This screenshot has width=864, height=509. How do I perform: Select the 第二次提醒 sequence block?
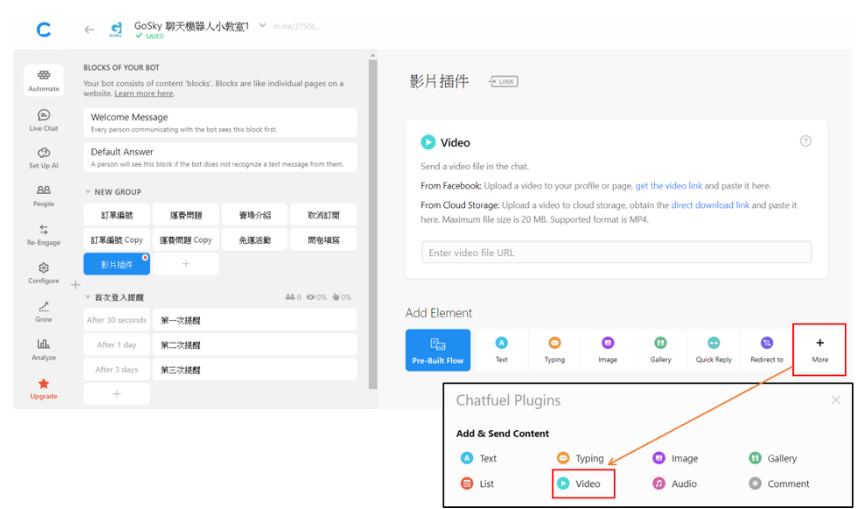point(255,345)
